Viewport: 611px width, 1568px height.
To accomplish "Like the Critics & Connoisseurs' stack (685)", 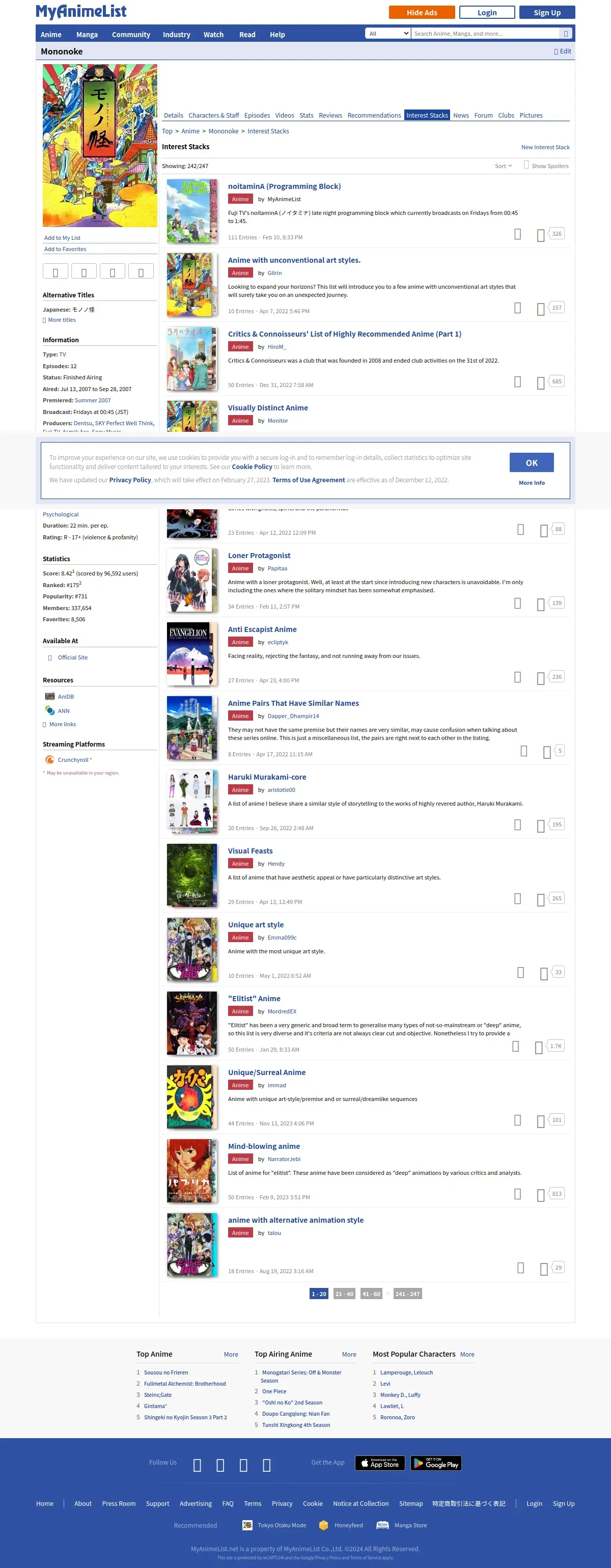I will [540, 382].
